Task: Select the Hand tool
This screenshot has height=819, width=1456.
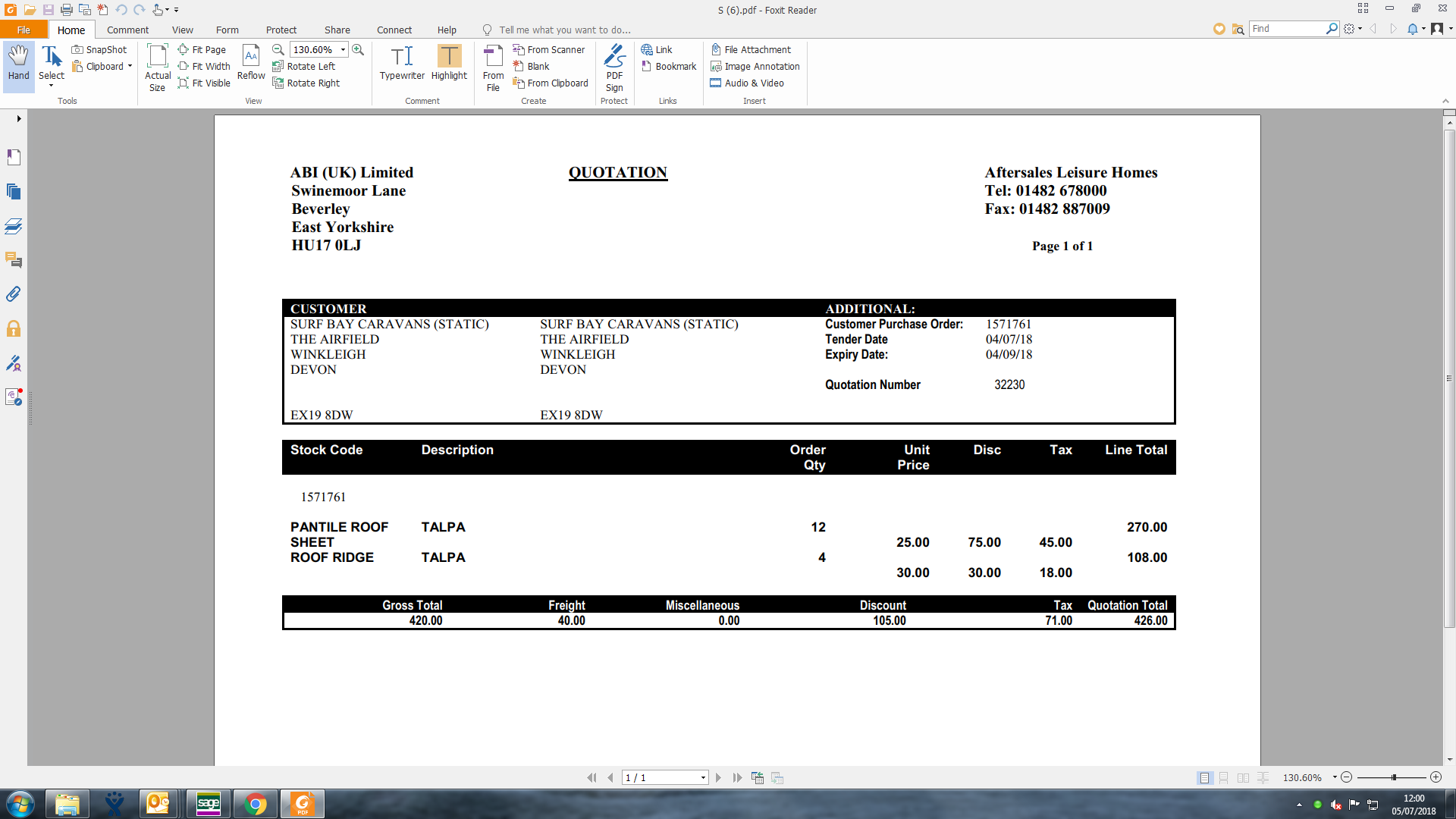Action: pyautogui.click(x=18, y=64)
